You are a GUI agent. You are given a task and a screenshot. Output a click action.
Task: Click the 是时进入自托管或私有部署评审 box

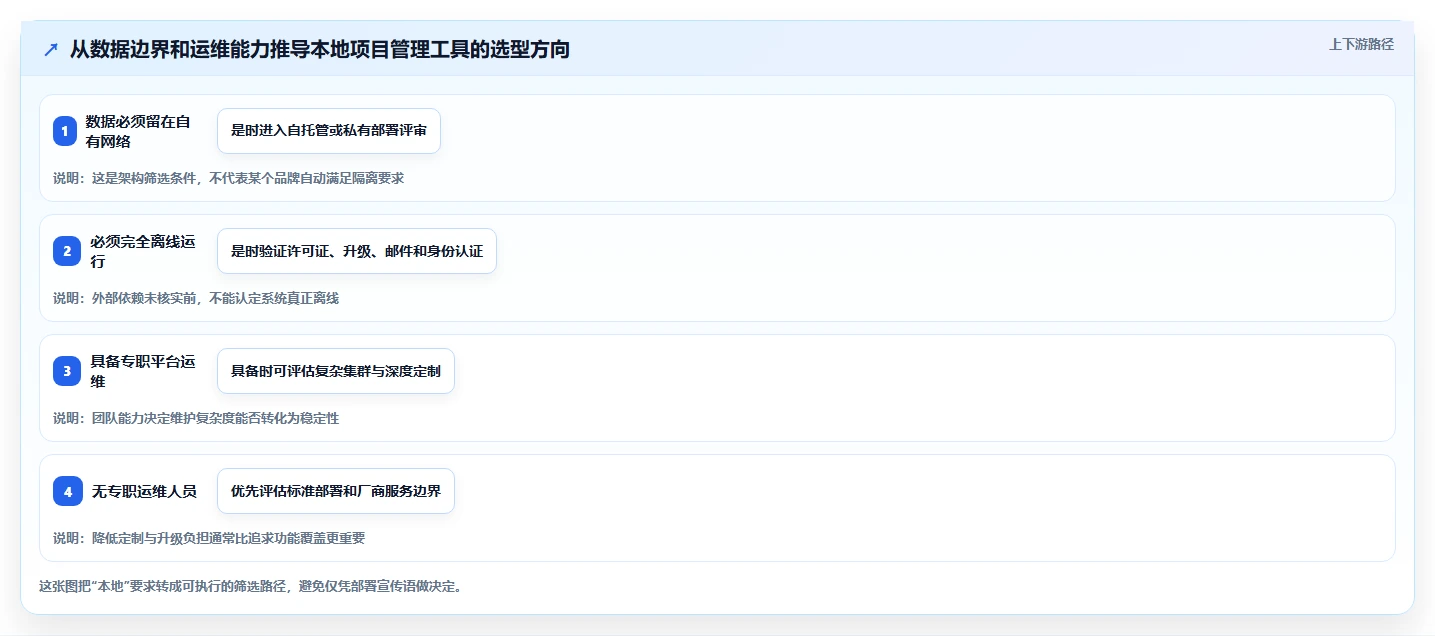coord(329,131)
